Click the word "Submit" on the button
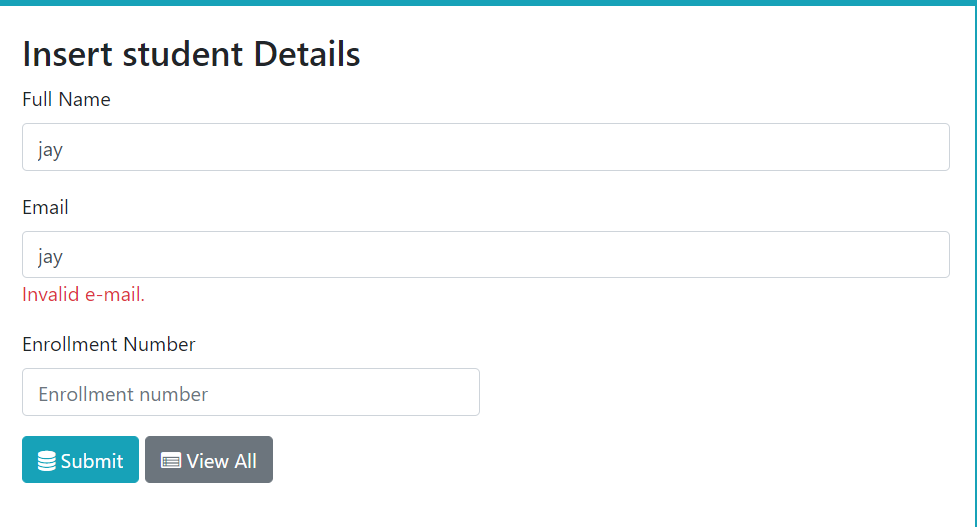Image resolution: width=977 pixels, height=527 pixels. [x=92, y=461]
